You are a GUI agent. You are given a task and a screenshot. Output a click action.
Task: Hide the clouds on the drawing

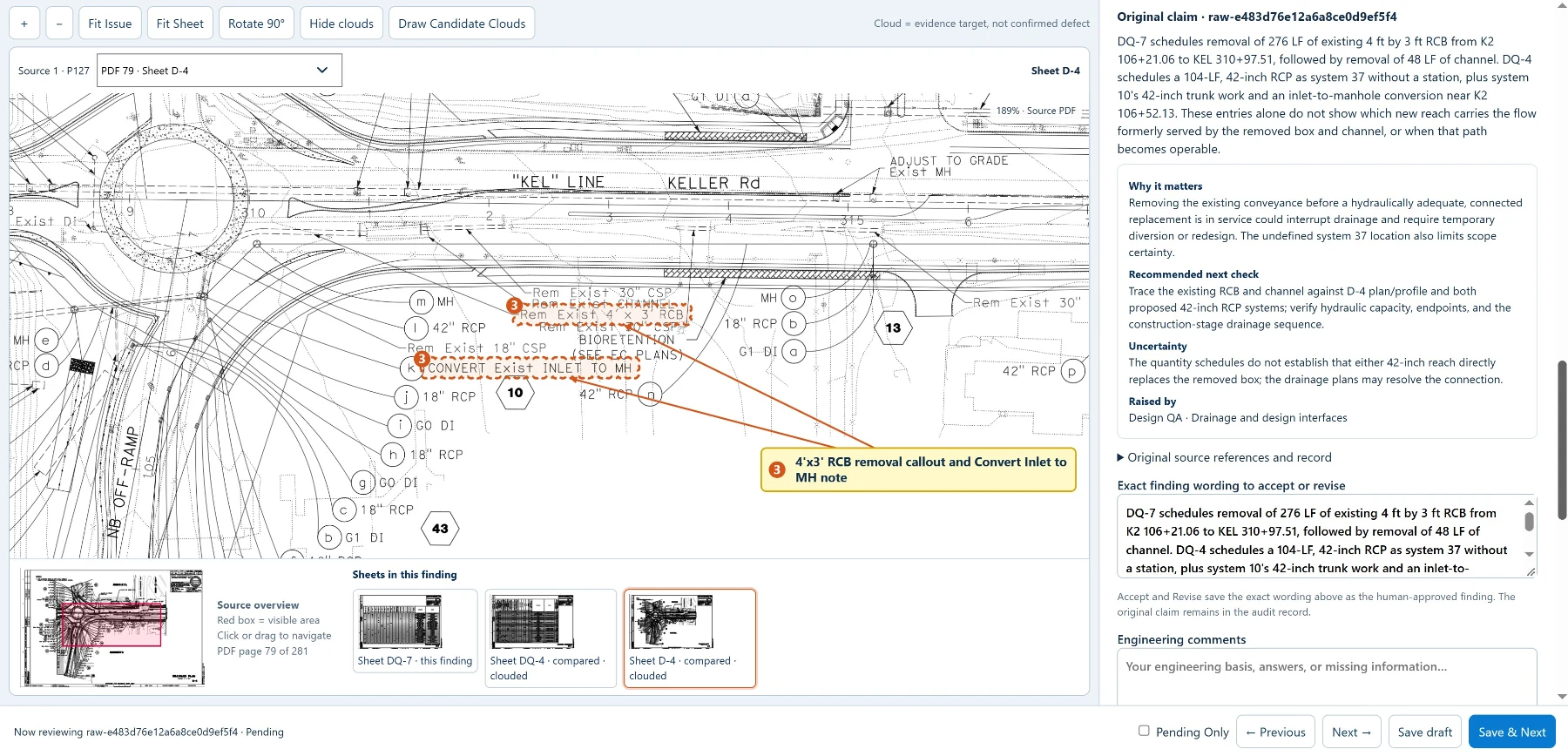pos(341,24)
